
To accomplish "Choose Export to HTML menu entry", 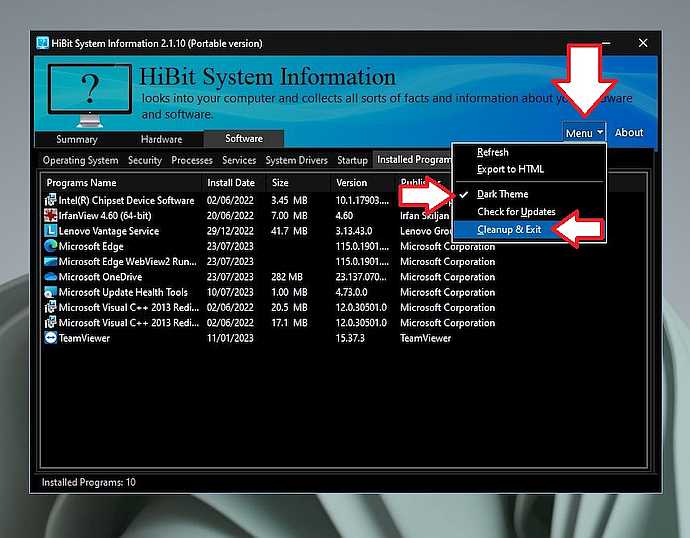I will point(510,169).
